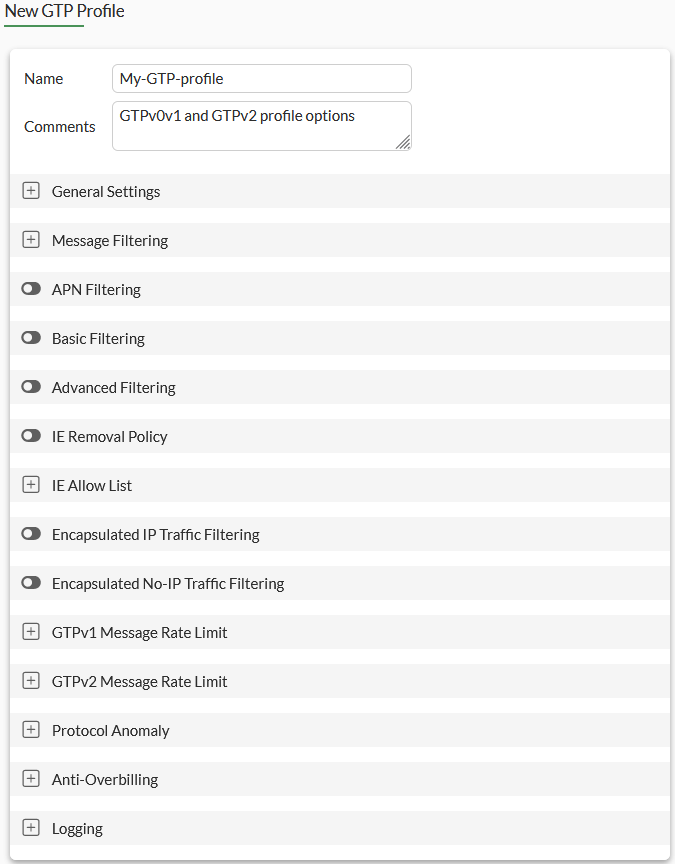Enable Encapsulated No-IP Traffic Filtering
This screenshot has width=675, height=864.
coord(31,582)
